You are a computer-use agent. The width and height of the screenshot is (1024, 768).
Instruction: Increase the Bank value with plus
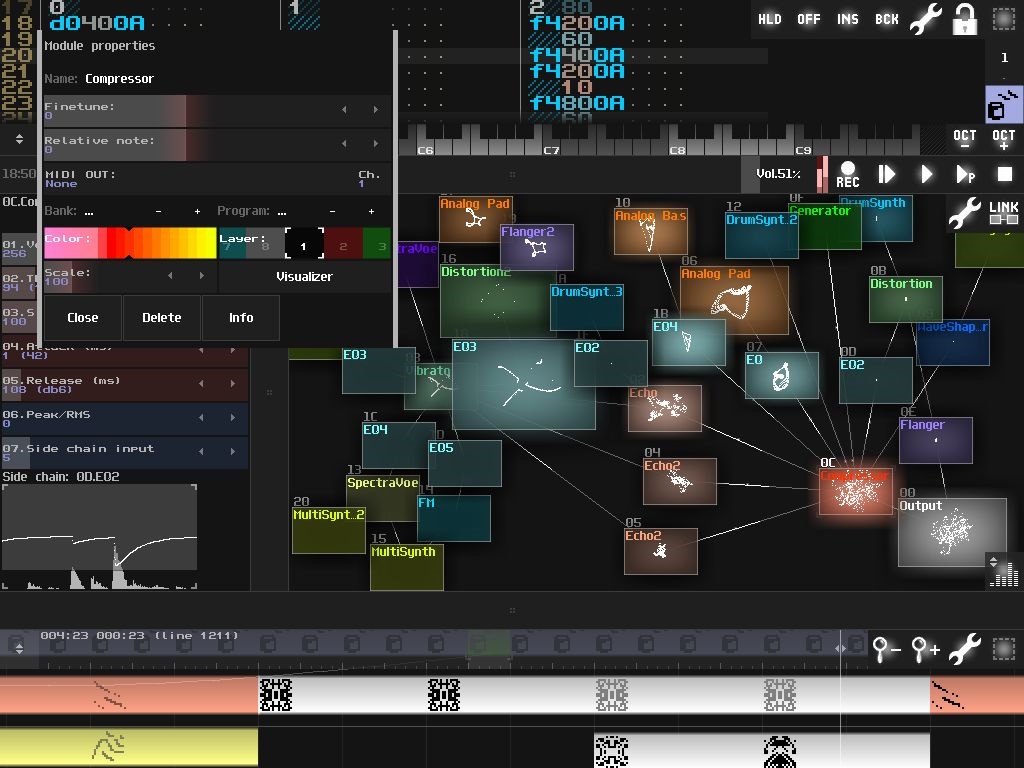[197, 212]
